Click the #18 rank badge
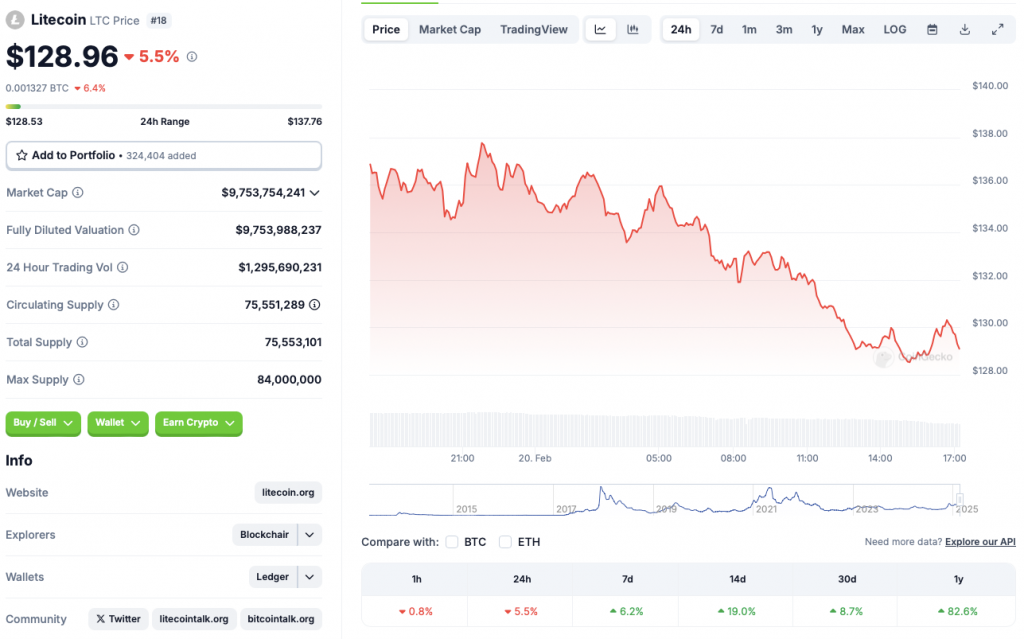 tap(159, 20)
